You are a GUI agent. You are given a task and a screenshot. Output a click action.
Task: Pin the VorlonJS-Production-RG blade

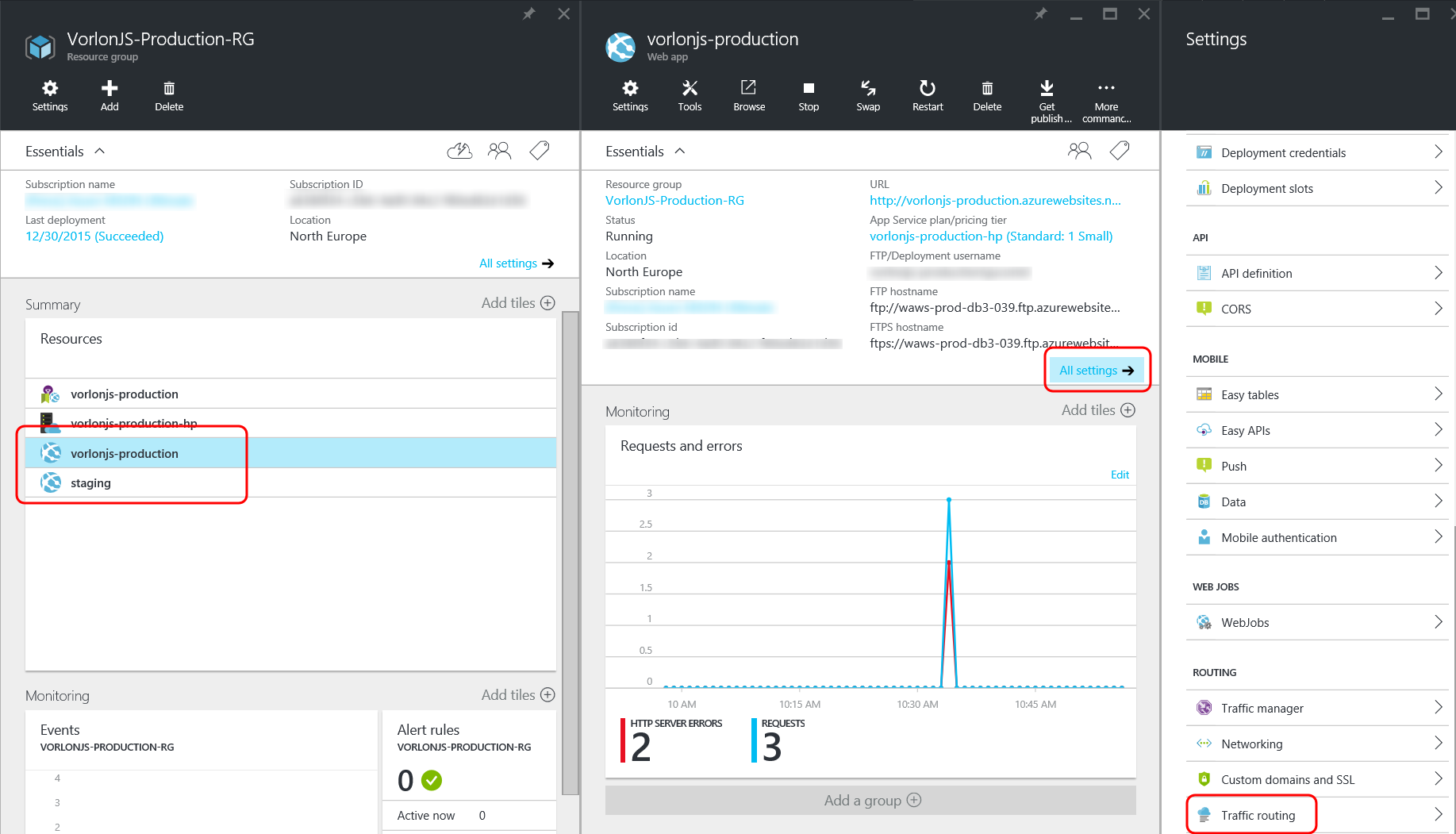point(528,13)
